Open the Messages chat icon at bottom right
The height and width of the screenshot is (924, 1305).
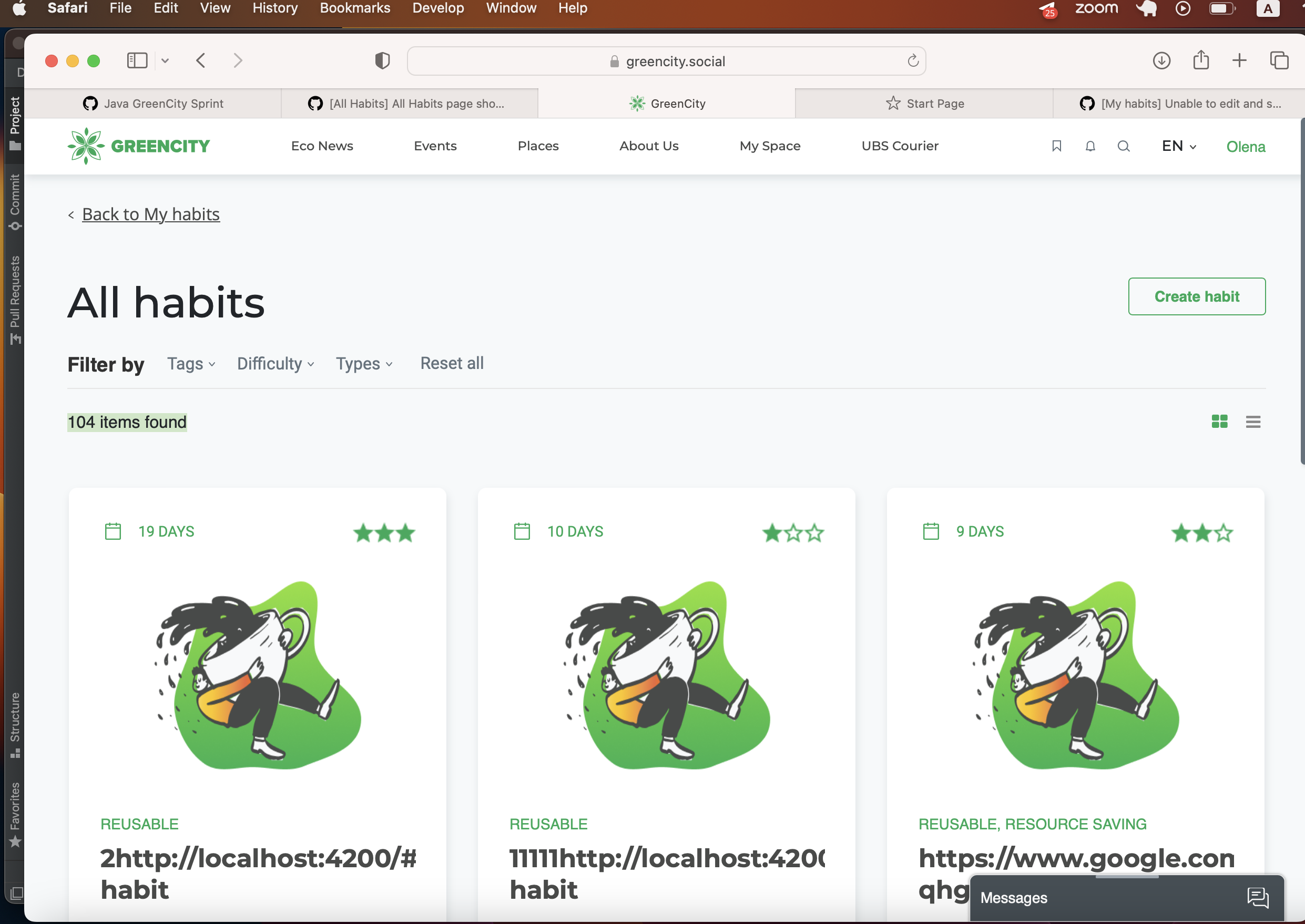click(1258, 899)
